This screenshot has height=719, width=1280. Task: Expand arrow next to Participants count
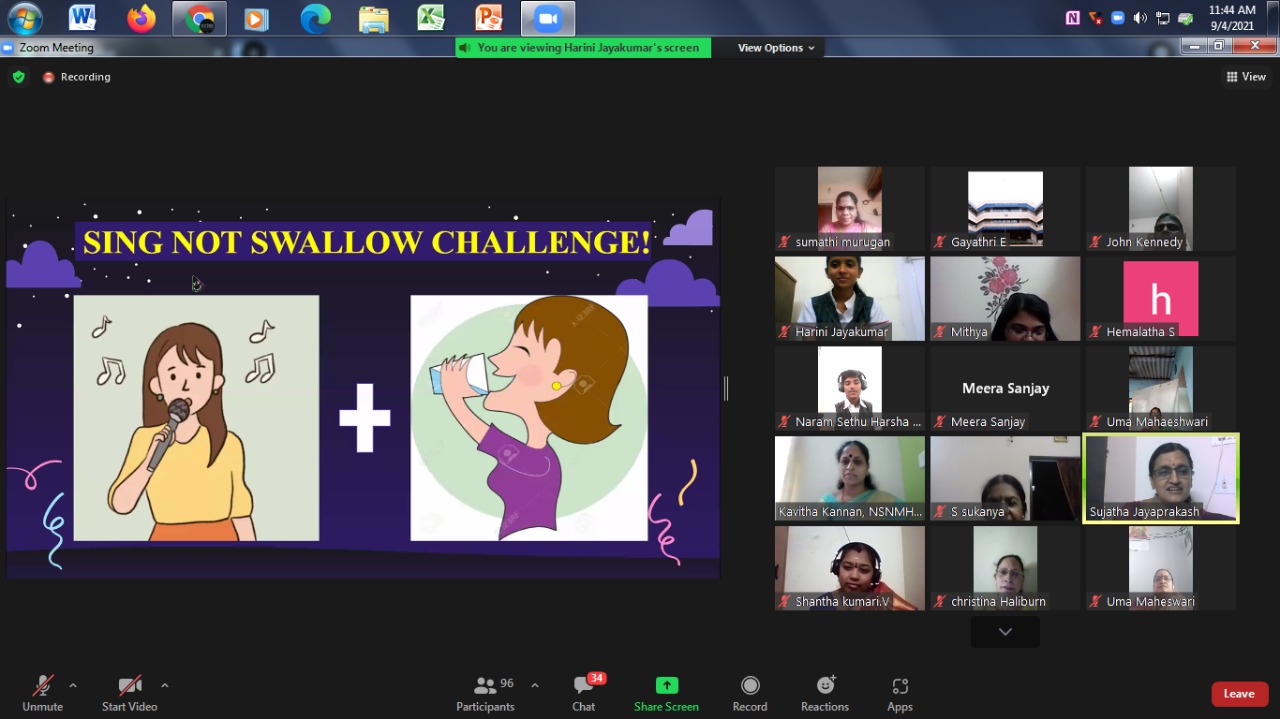pos(535,685)
